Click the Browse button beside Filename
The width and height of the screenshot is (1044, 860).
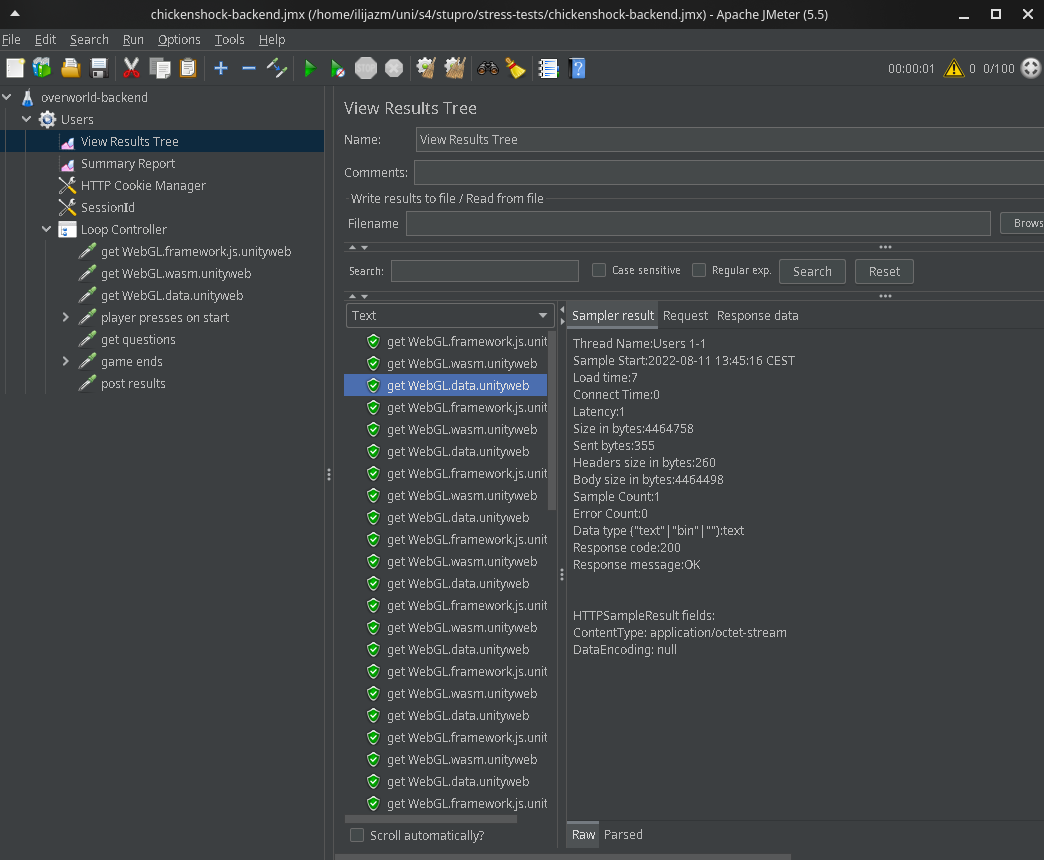click(x=1023, y=223)
